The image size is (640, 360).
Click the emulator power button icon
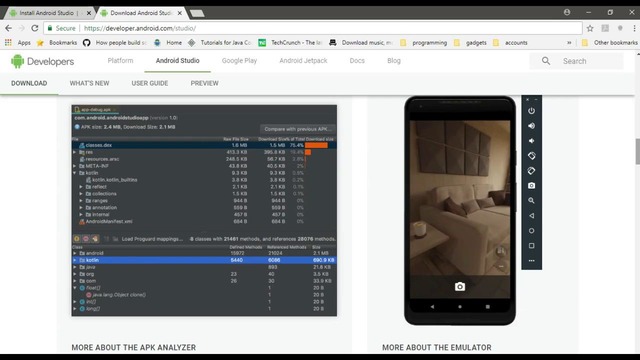[531, 111]
